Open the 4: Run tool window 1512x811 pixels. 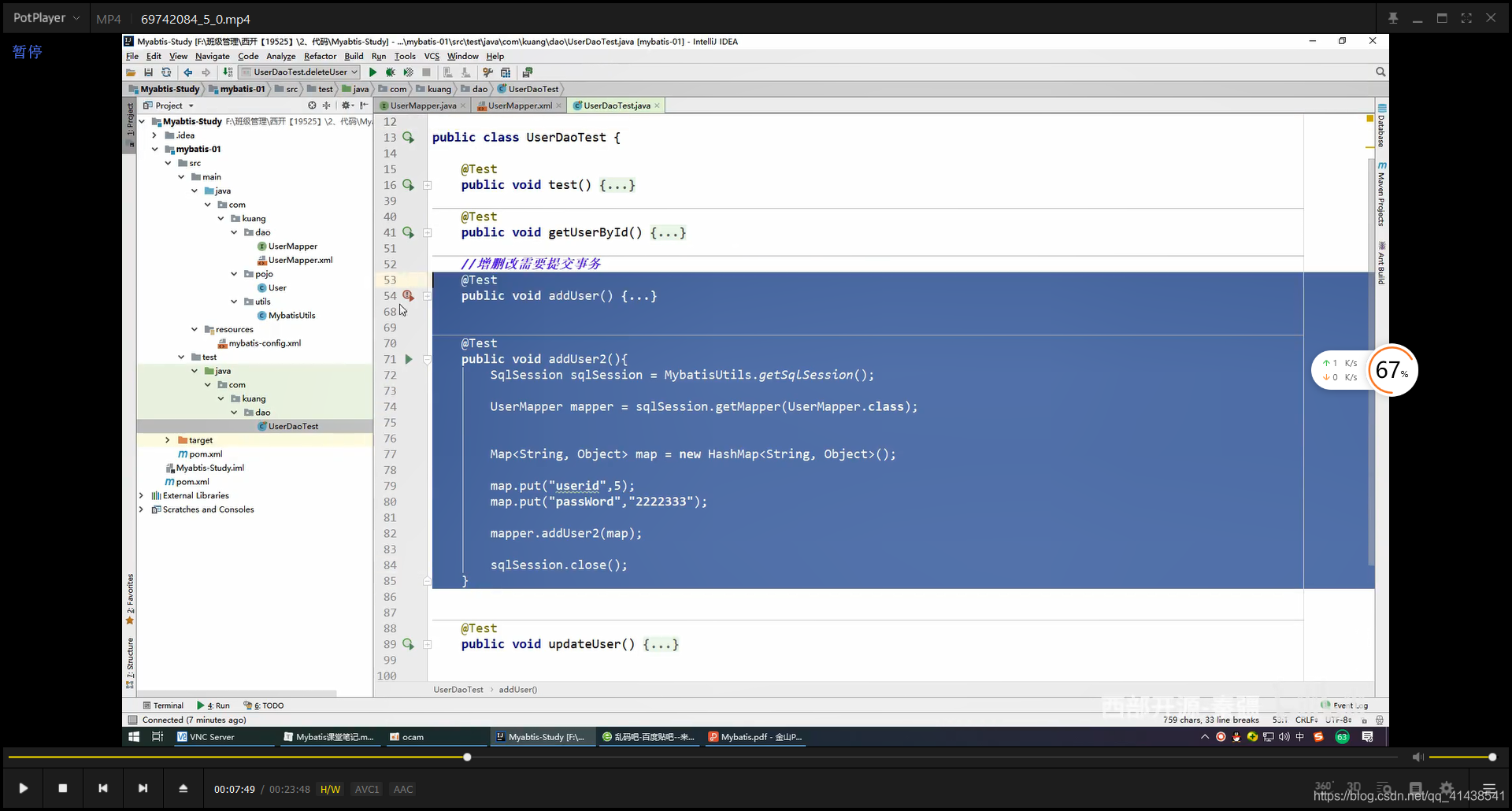[213, 705]
